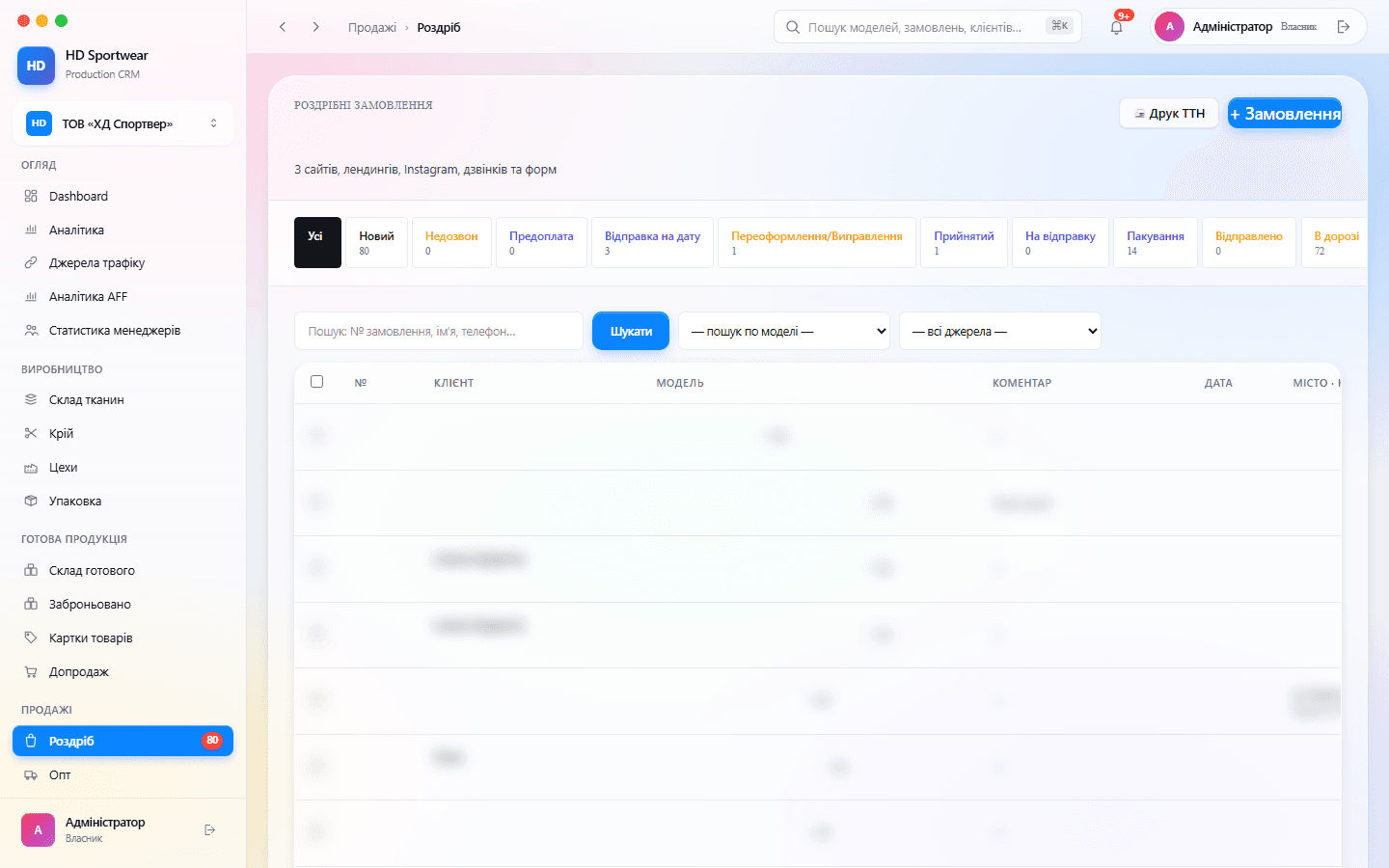The image size is (1389, 868).
Task: Open Аналітика in the sidebar
Action: (x=123, y=230)
